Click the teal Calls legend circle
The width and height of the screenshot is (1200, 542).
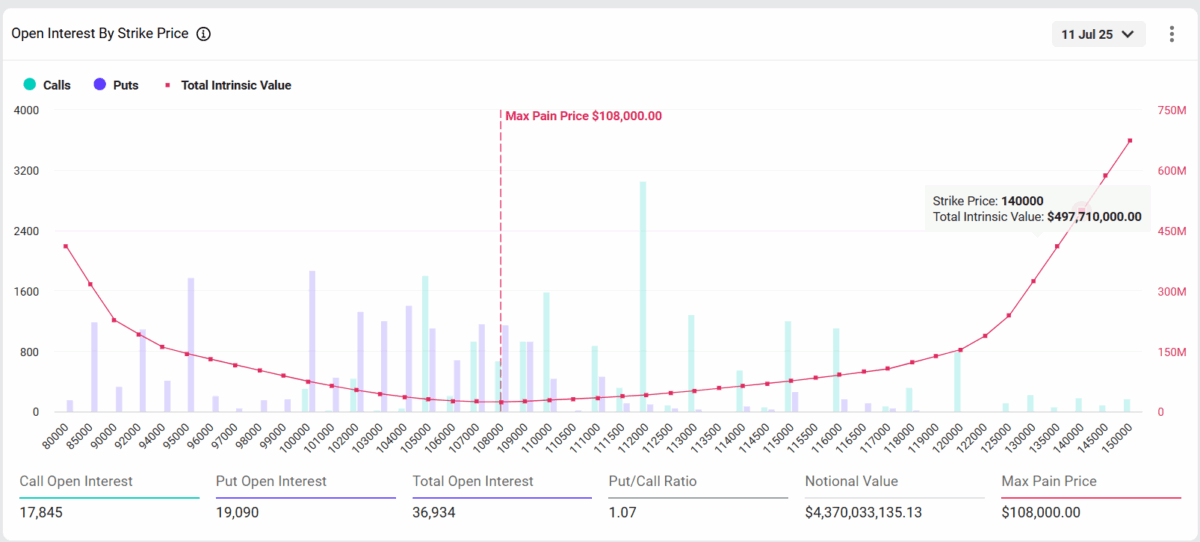click(x=30, y=85)
